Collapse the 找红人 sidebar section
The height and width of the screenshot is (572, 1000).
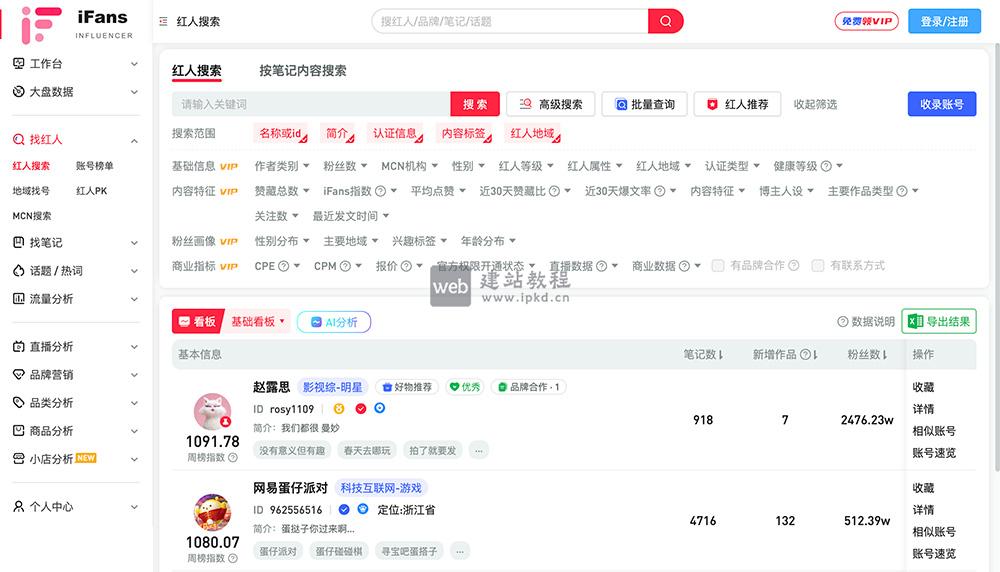click(x=135, y=140)
